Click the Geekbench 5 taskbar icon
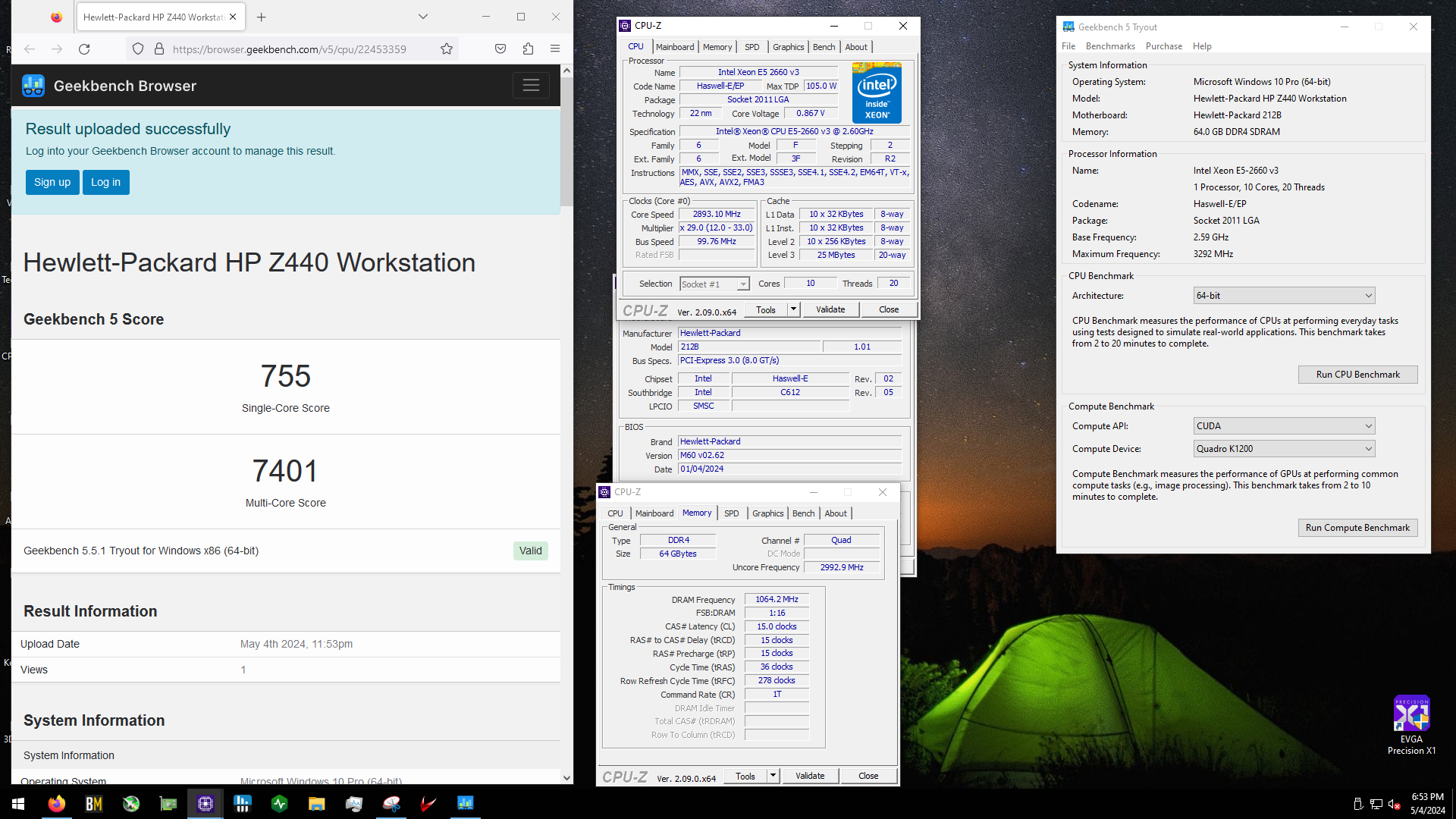The width and height of the screenshot is (1456, 819). (x=466, y=804)
